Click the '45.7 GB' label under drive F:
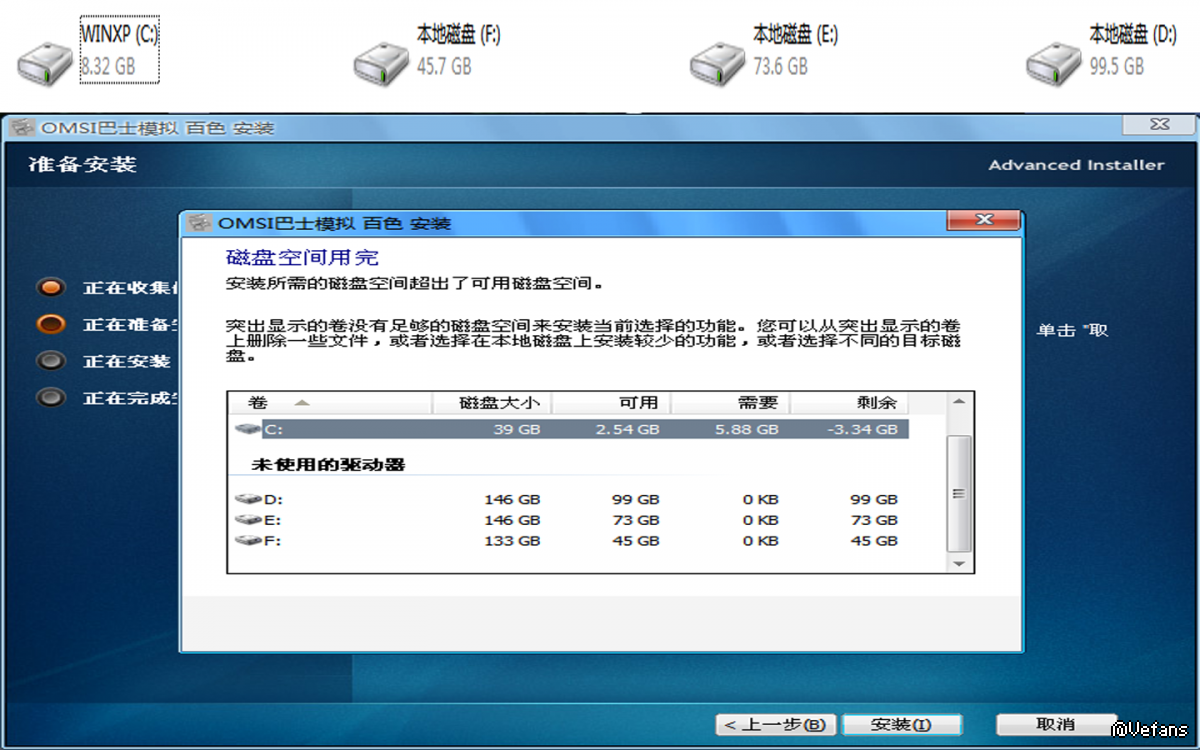 click(x=444, y=67)
